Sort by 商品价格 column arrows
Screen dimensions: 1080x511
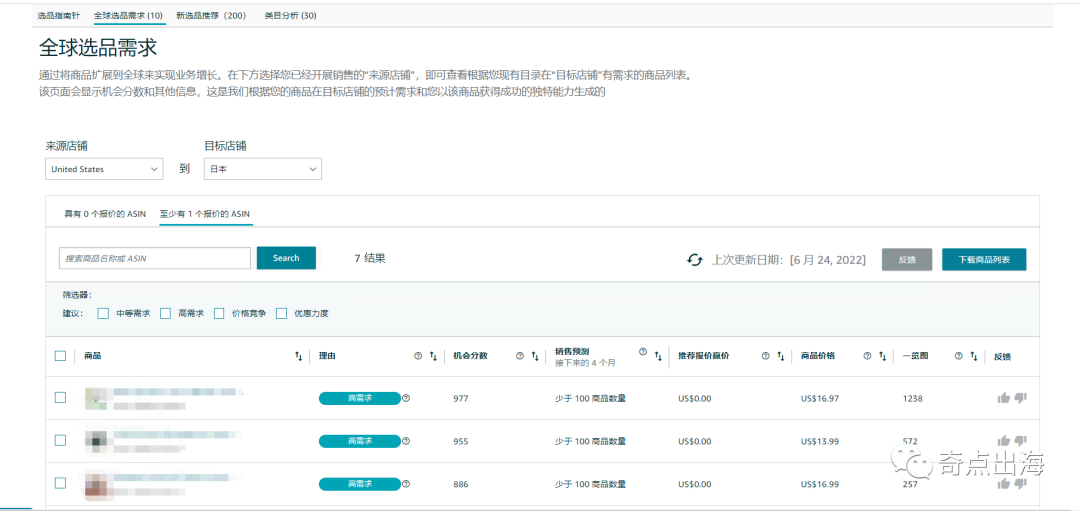pos(882,356)
